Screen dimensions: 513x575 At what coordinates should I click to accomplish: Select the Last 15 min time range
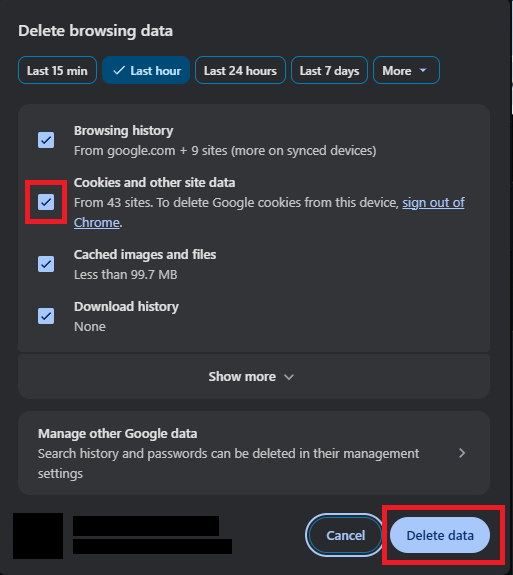57,70
